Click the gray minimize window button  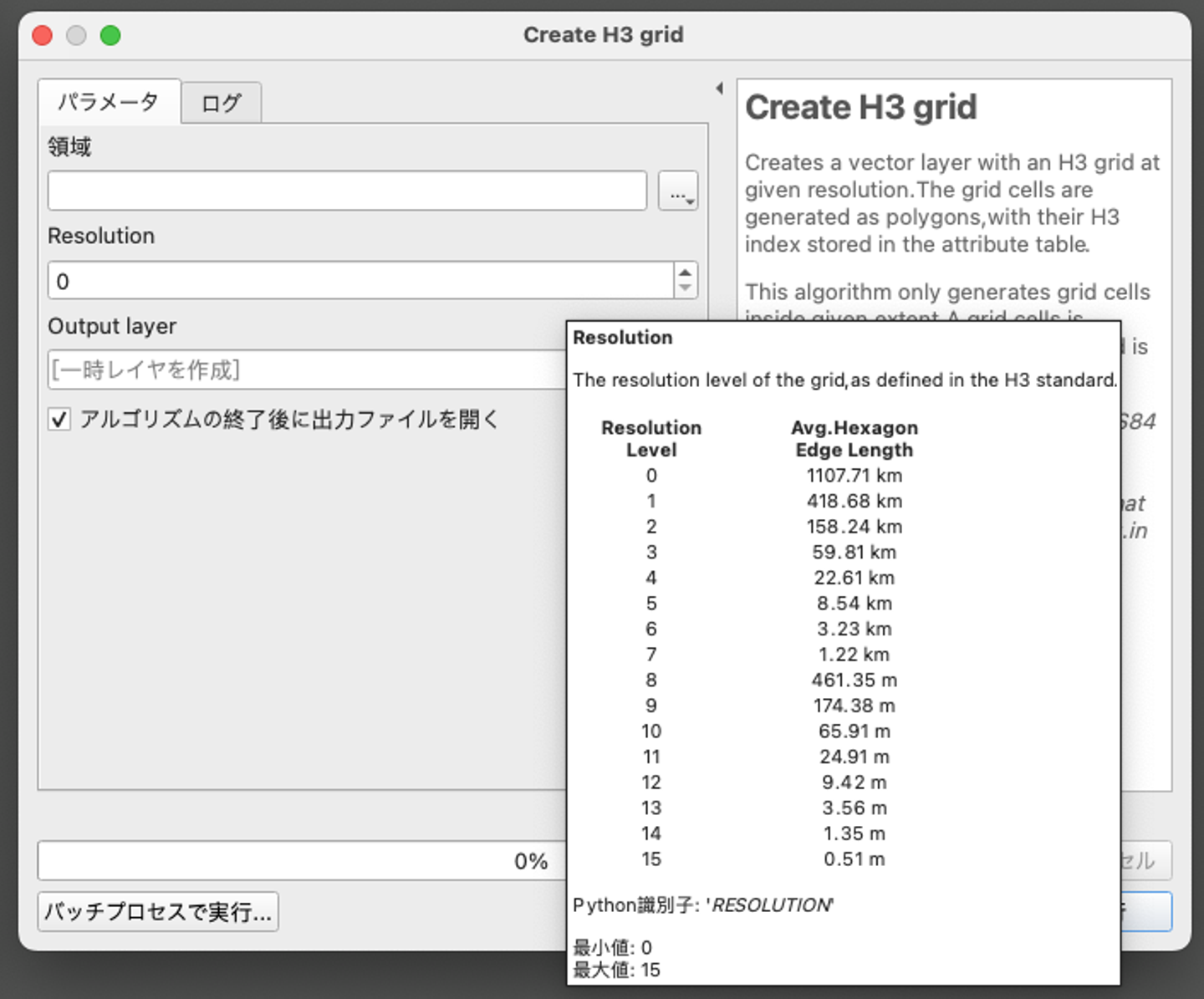(x=76, y=35)
